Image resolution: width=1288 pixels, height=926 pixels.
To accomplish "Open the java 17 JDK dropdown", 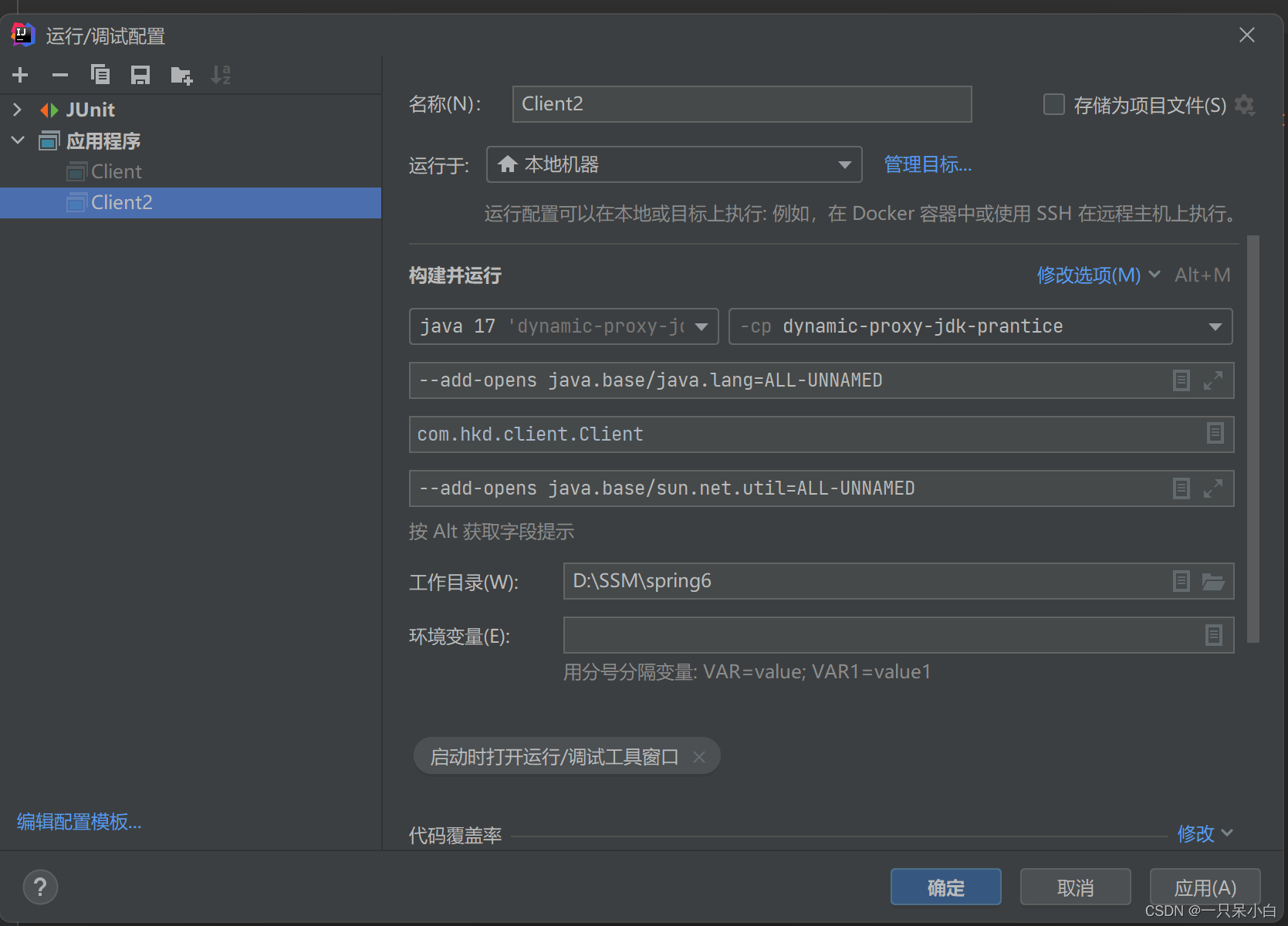I will tap(564, 326).
